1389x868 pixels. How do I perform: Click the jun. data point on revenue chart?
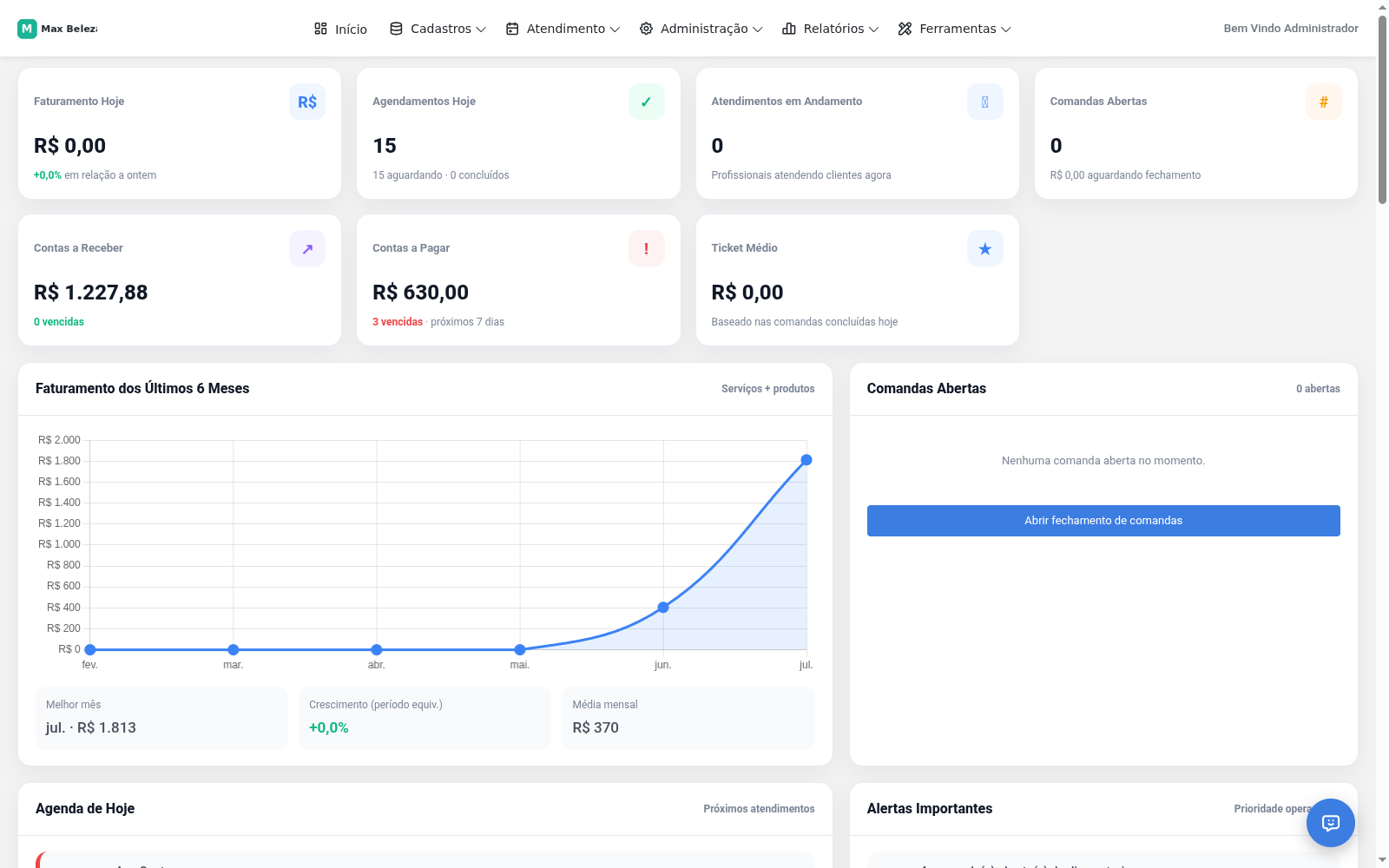click(x=663, y=608)
